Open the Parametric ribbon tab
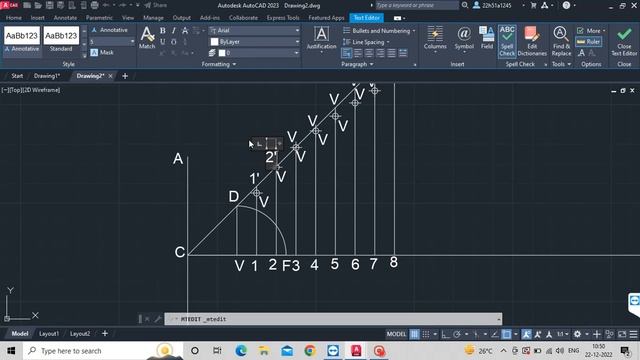Image resolution: width=640 pixels, height=360 pixels. pos(99,18)
